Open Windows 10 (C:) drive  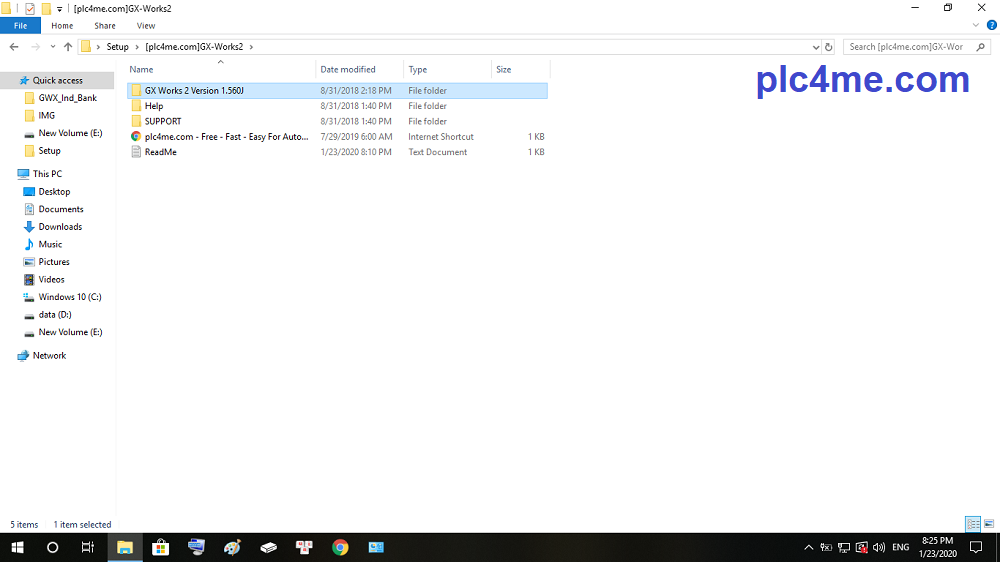click(70, 297)
